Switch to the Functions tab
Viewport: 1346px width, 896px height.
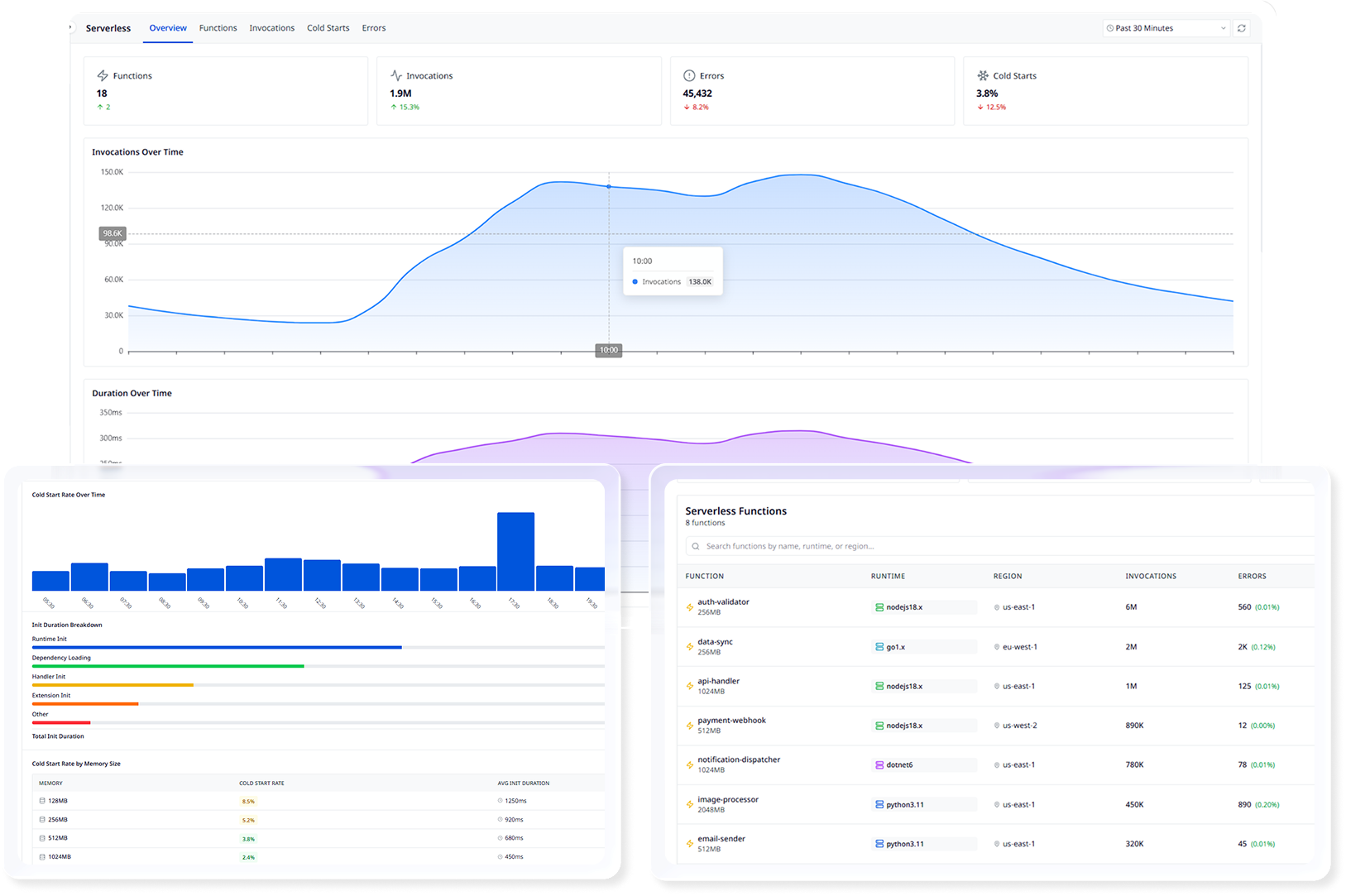tap(218, 28)
